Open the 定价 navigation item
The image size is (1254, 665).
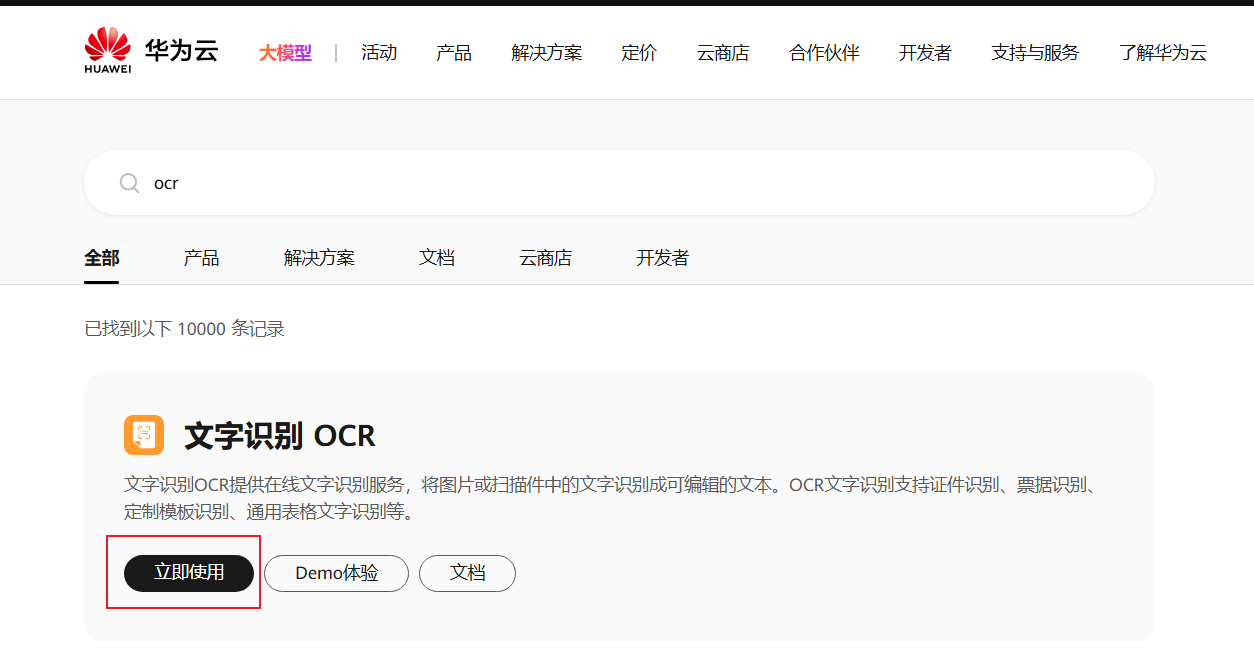[639, 53]
